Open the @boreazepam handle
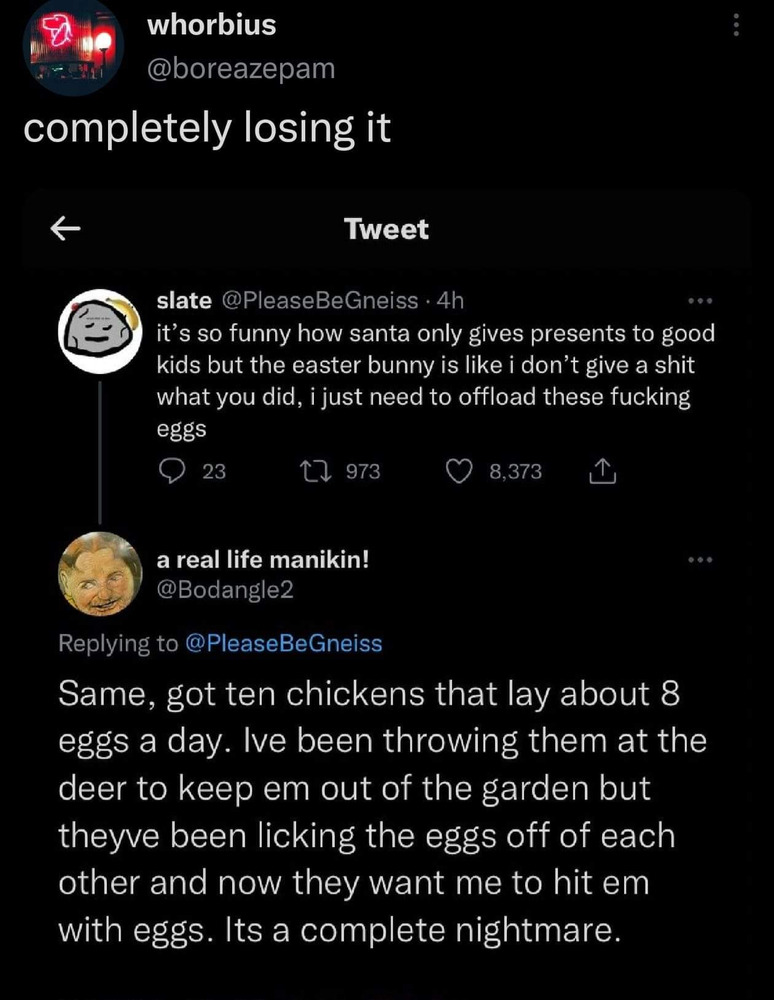 tap(240, 68)
